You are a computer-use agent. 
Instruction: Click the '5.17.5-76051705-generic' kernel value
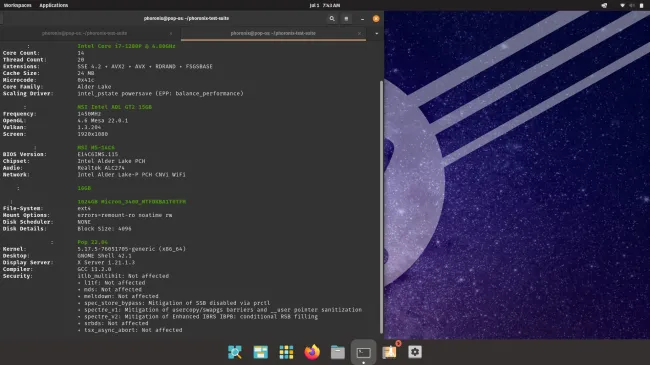(131, 249)
